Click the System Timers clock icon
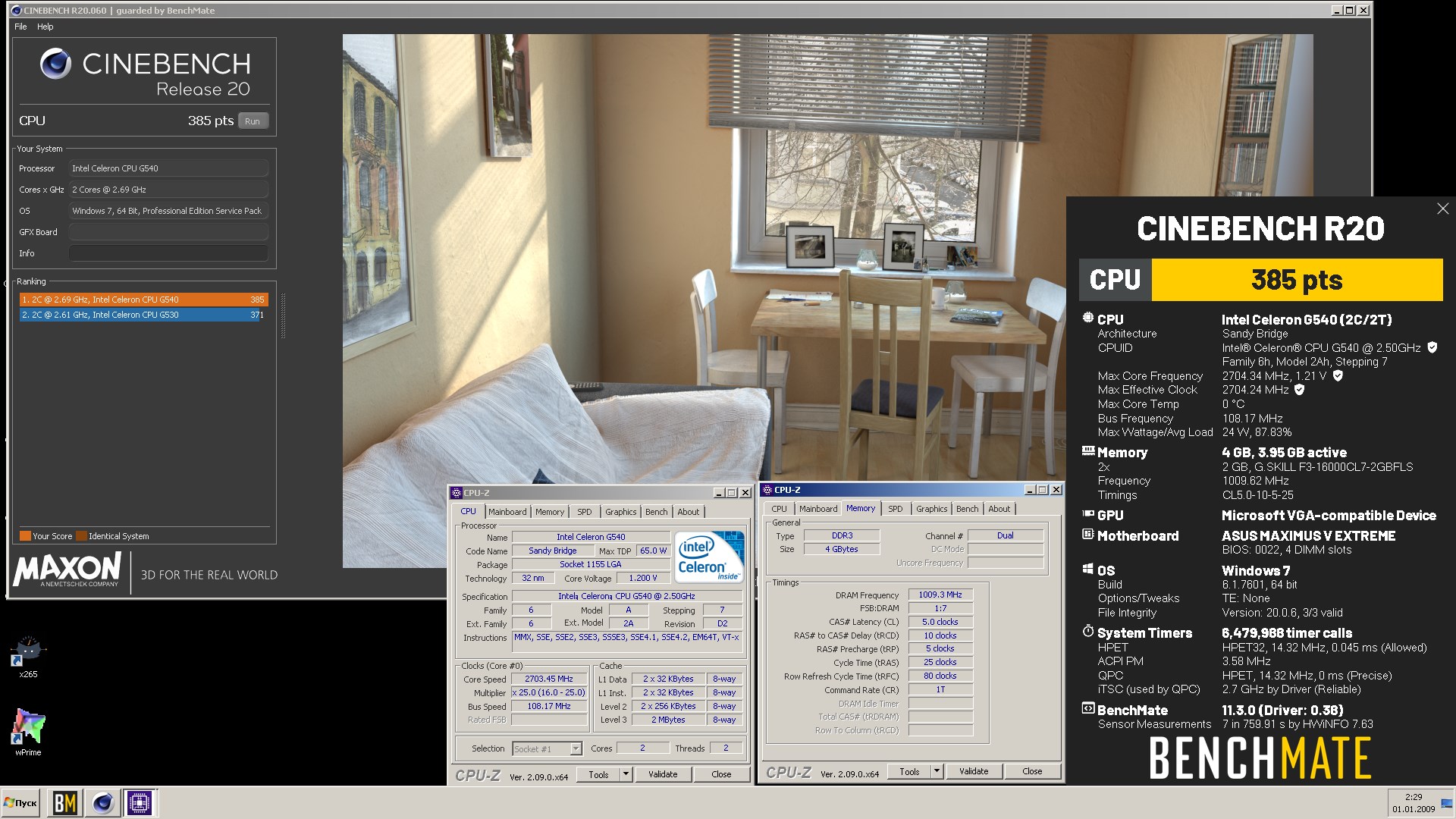The image size is (1456, 819). [1087, 632]
